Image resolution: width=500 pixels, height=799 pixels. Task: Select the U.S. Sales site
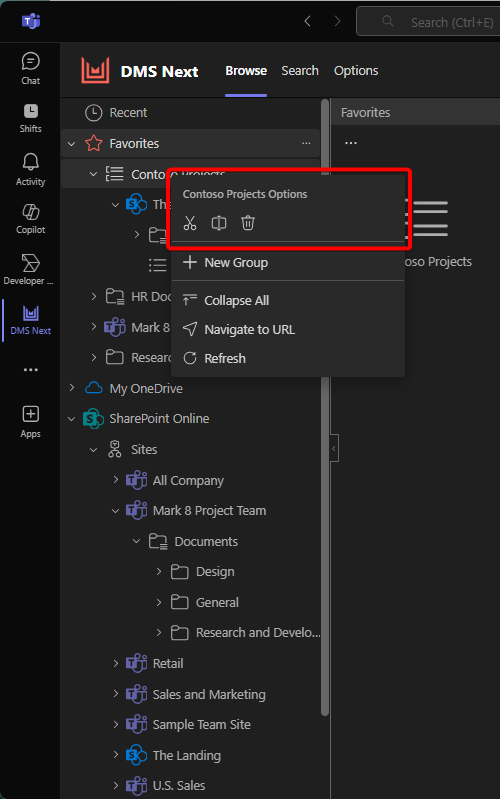tap(179, 785)
